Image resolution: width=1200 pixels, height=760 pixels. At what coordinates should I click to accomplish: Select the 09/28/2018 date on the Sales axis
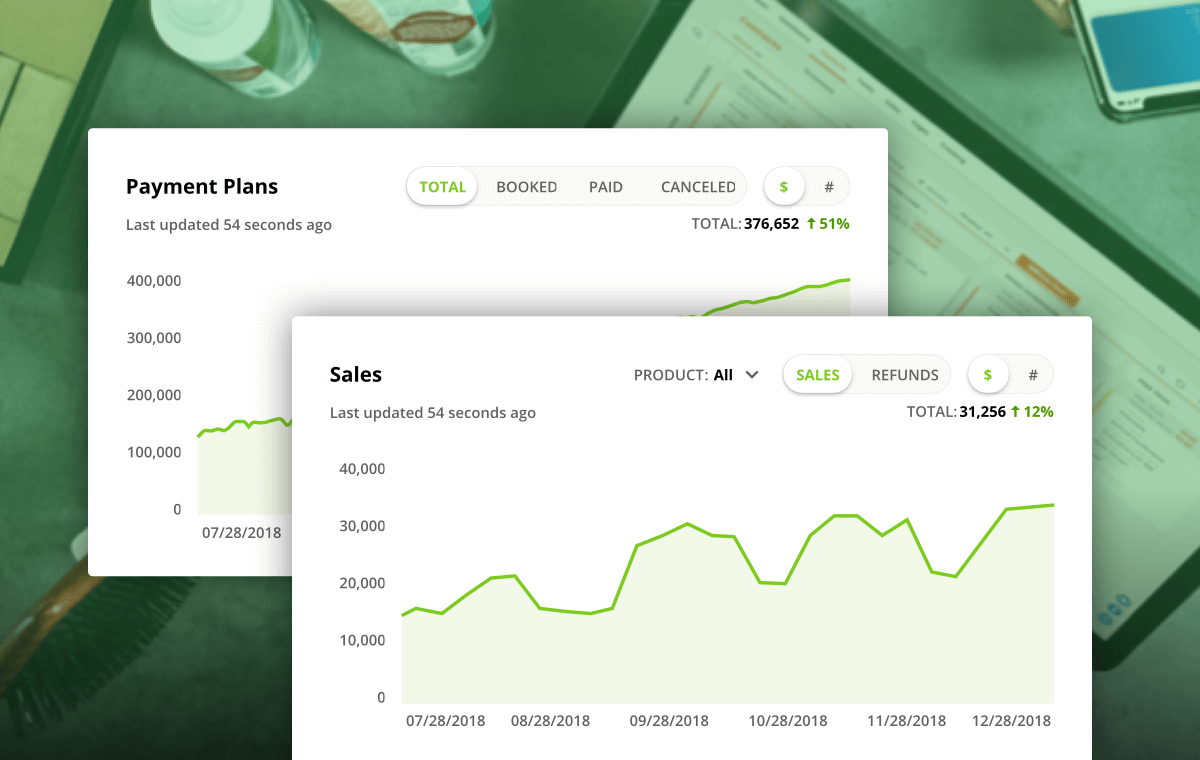click(x=669, y=721)
